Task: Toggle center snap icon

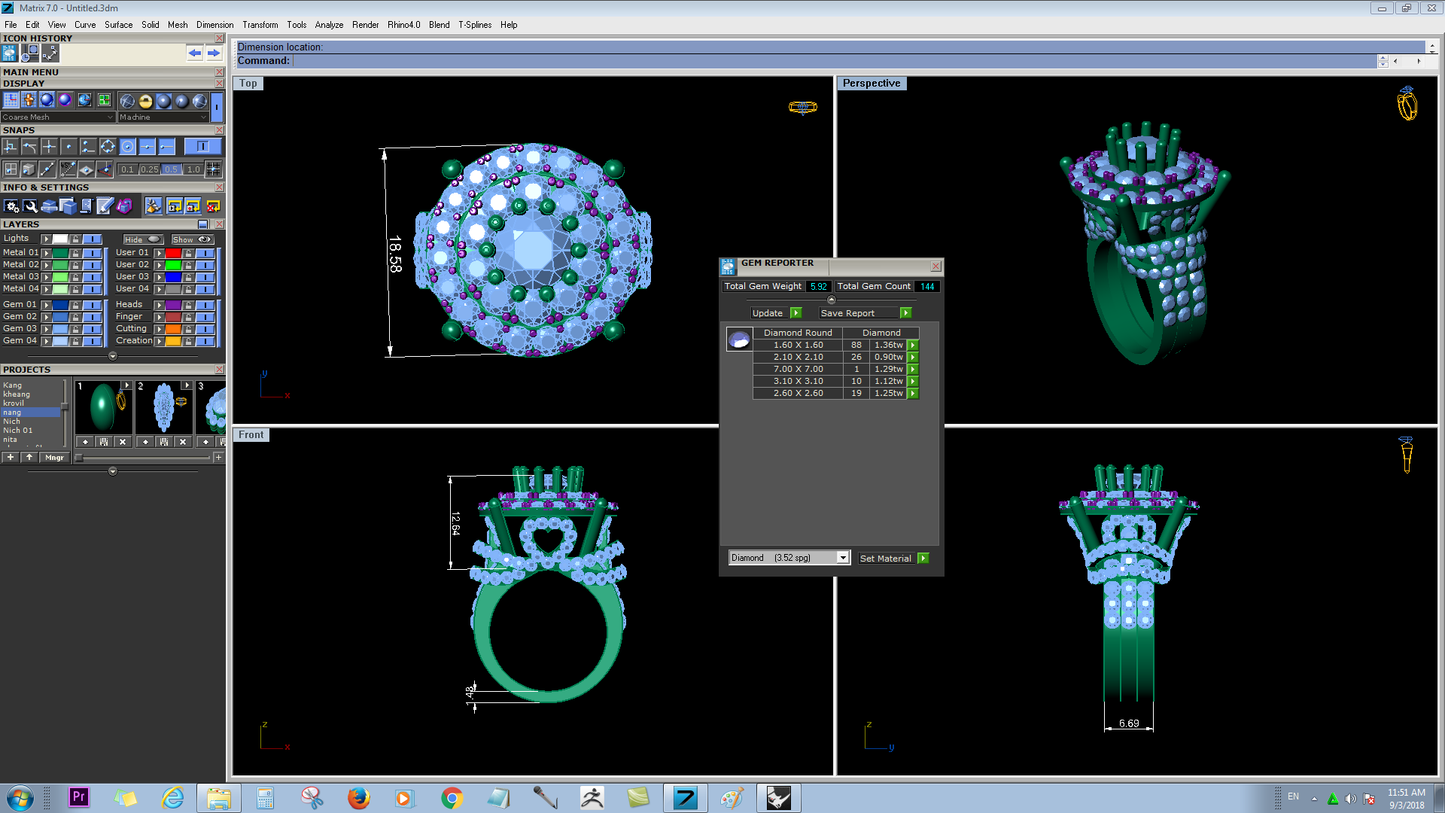Action: (x=127, y=146)
